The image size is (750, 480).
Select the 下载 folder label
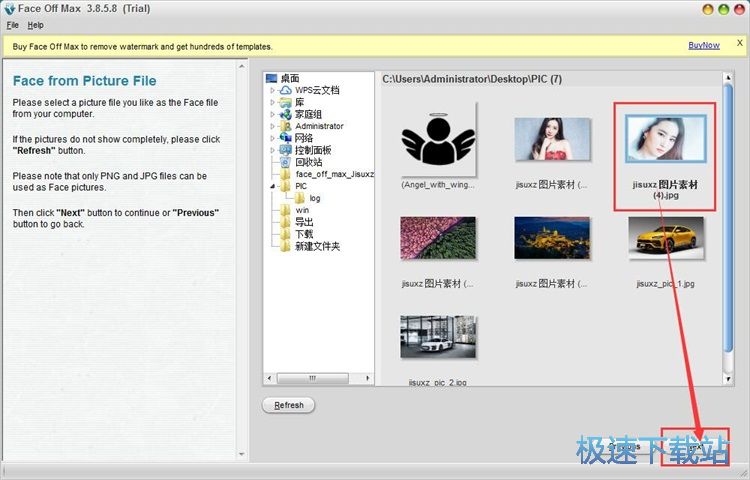304,234
